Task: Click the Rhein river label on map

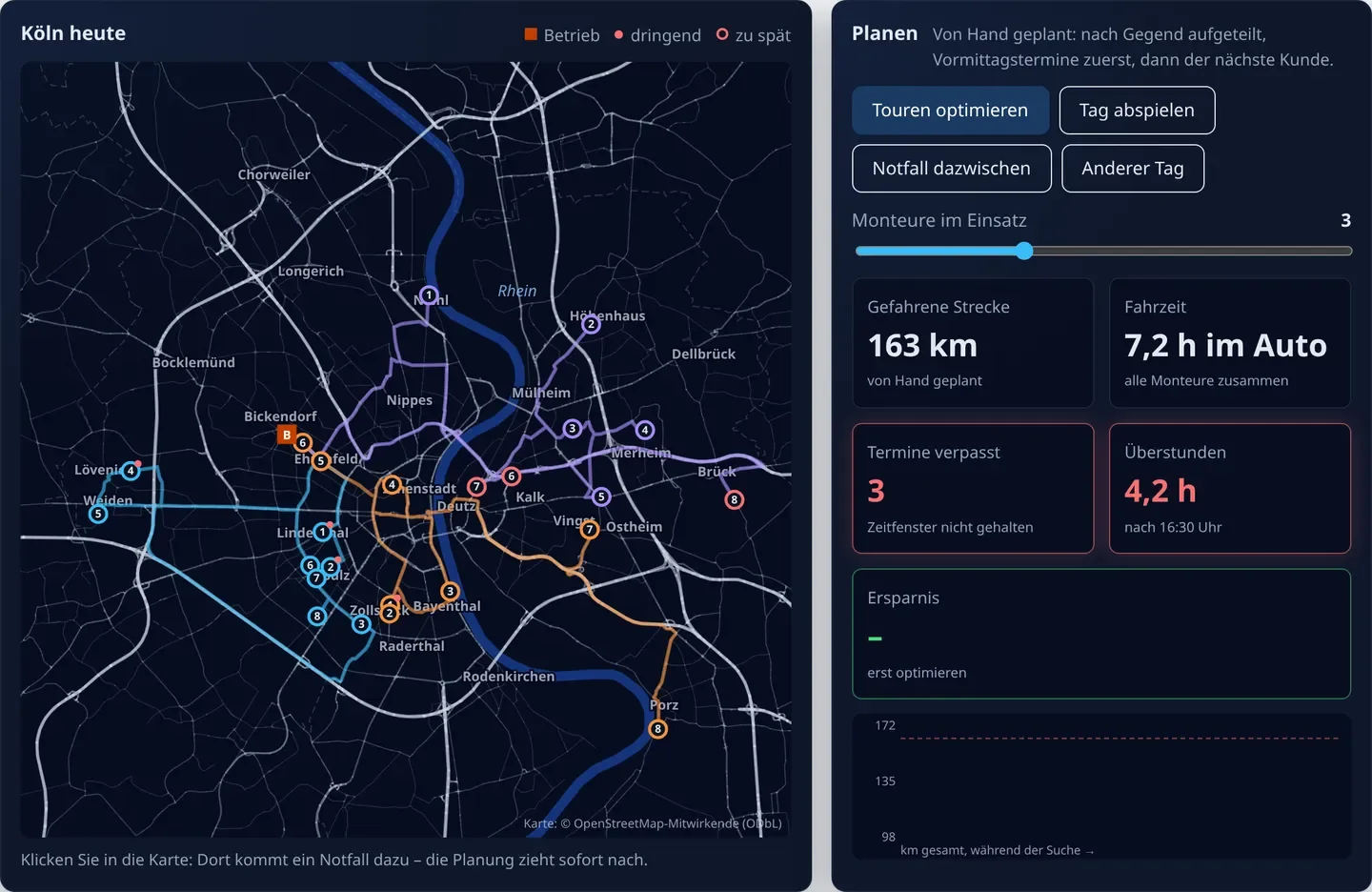Action: (x=517, y=291)
